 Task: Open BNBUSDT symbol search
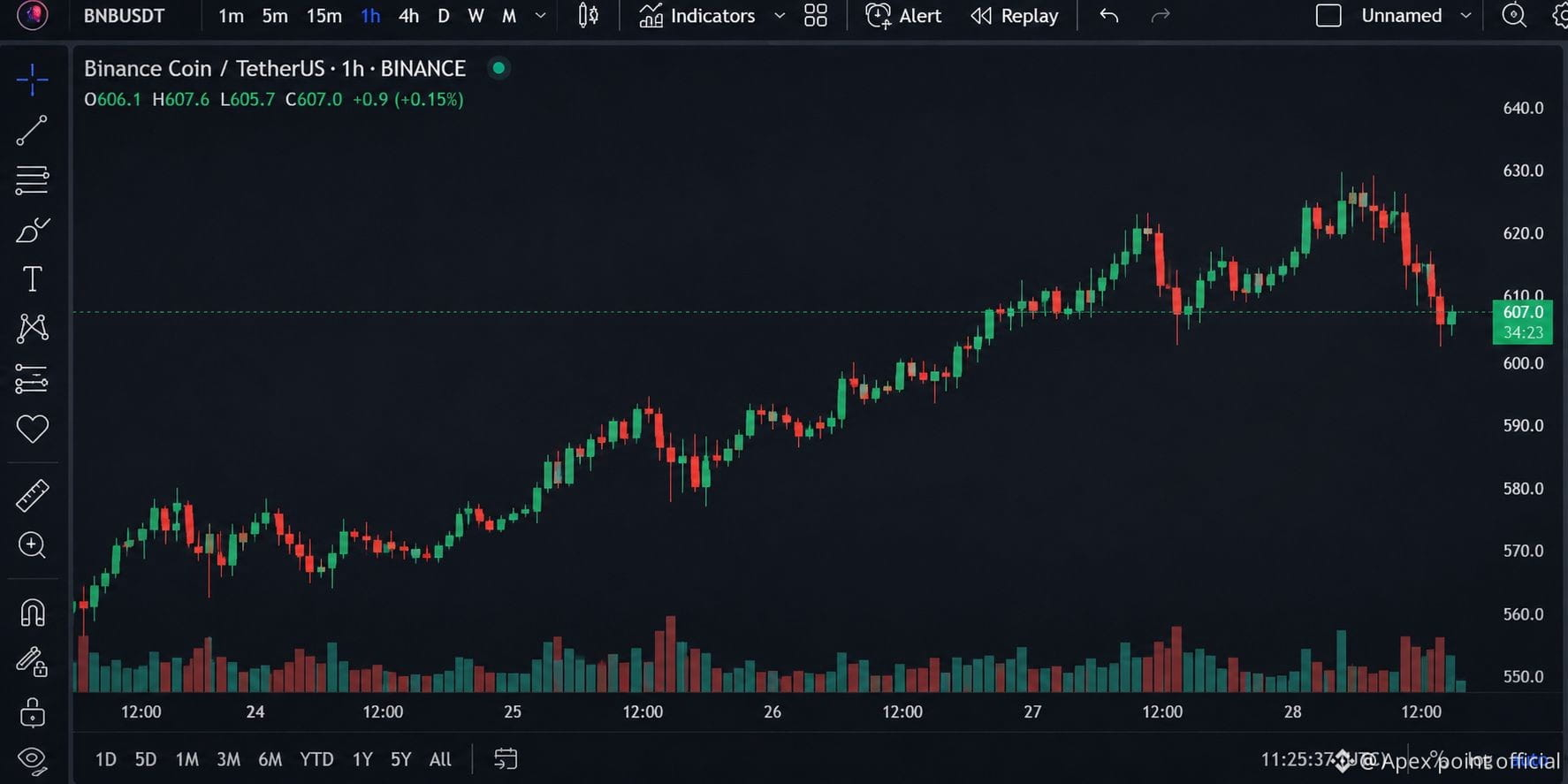(124, 16)
